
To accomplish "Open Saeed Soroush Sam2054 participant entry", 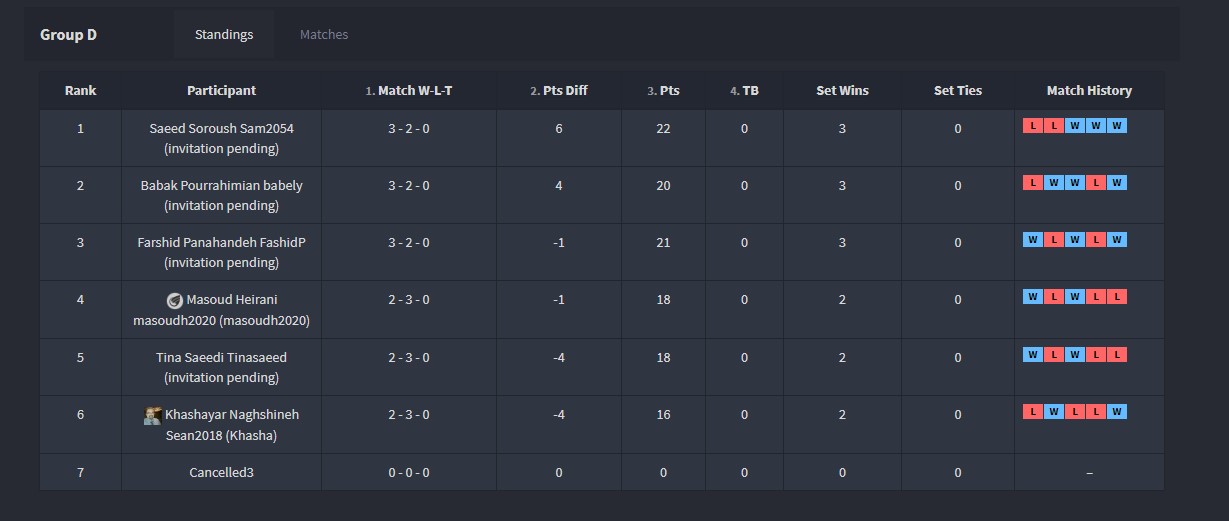I will click(221, 129).
